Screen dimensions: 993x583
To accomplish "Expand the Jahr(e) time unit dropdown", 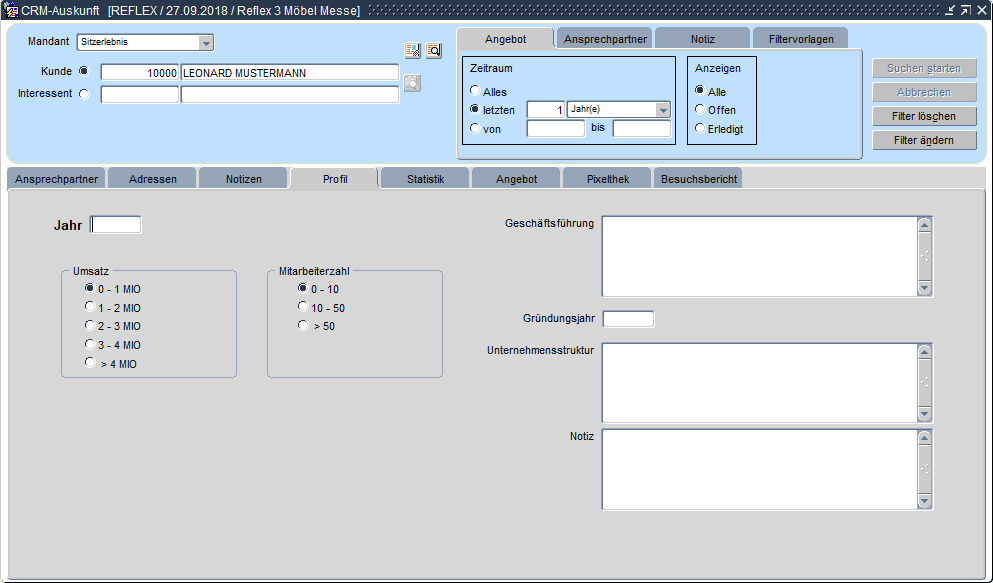I will pos(663,110).
